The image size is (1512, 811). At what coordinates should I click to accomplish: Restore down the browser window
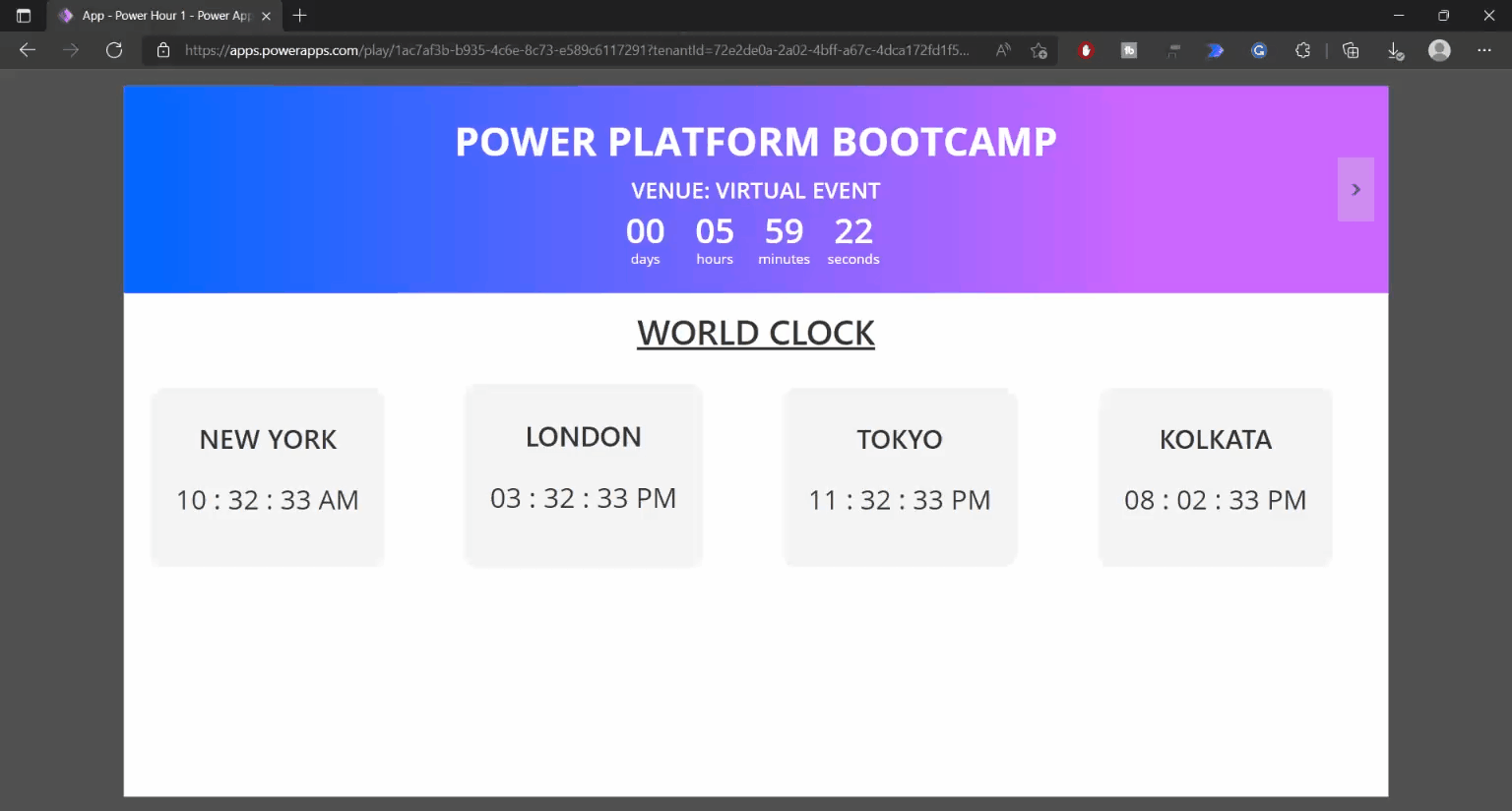1444,16
